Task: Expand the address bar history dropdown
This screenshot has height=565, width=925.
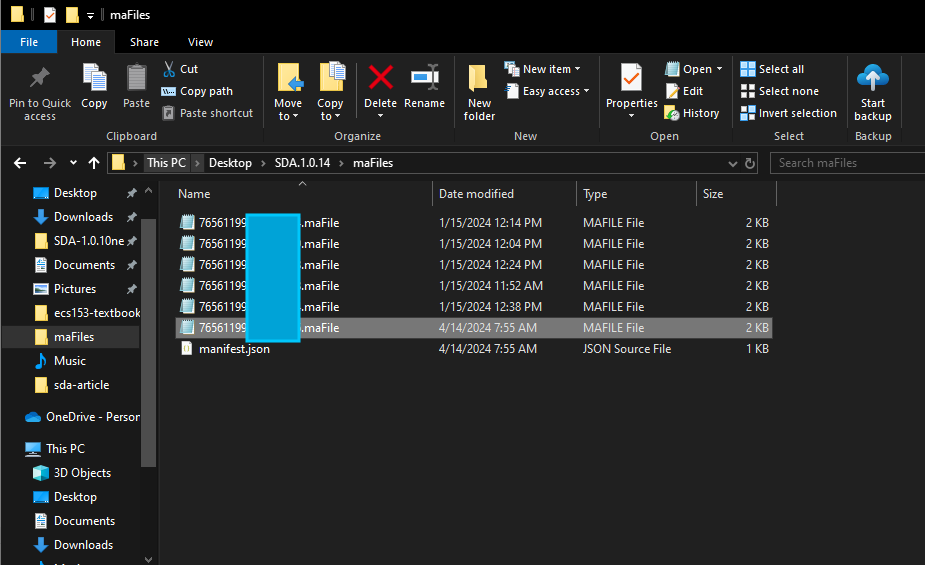Action: coord(733,163)
